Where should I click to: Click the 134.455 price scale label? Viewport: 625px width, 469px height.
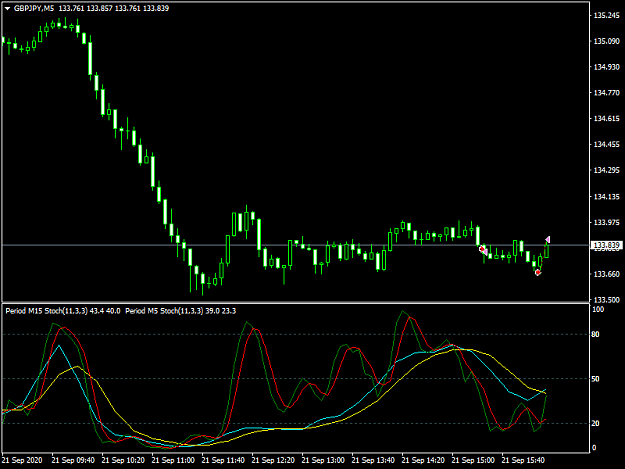tap(607, 145)
